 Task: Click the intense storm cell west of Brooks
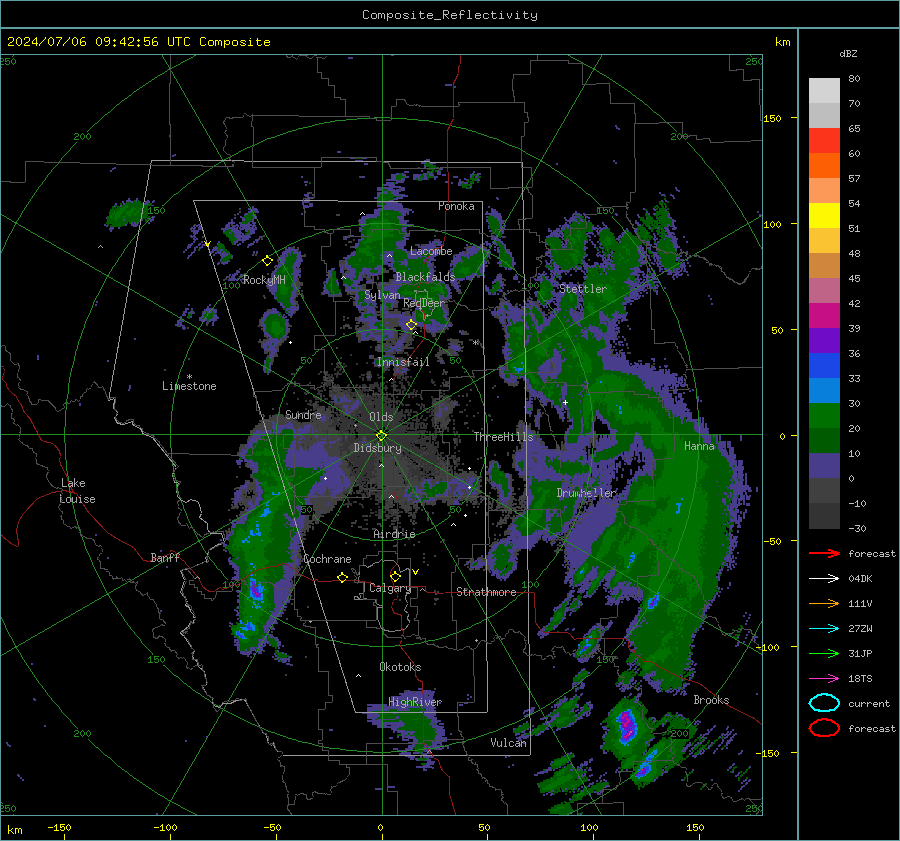pyautogui.click(x=626, y=727)
